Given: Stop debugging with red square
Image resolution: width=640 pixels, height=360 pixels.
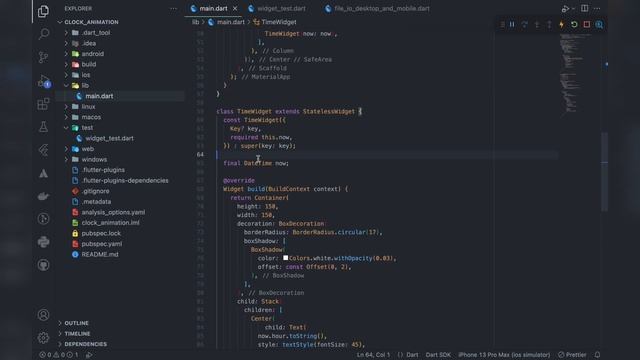Looking at the screenshot, I should (587, 24).
